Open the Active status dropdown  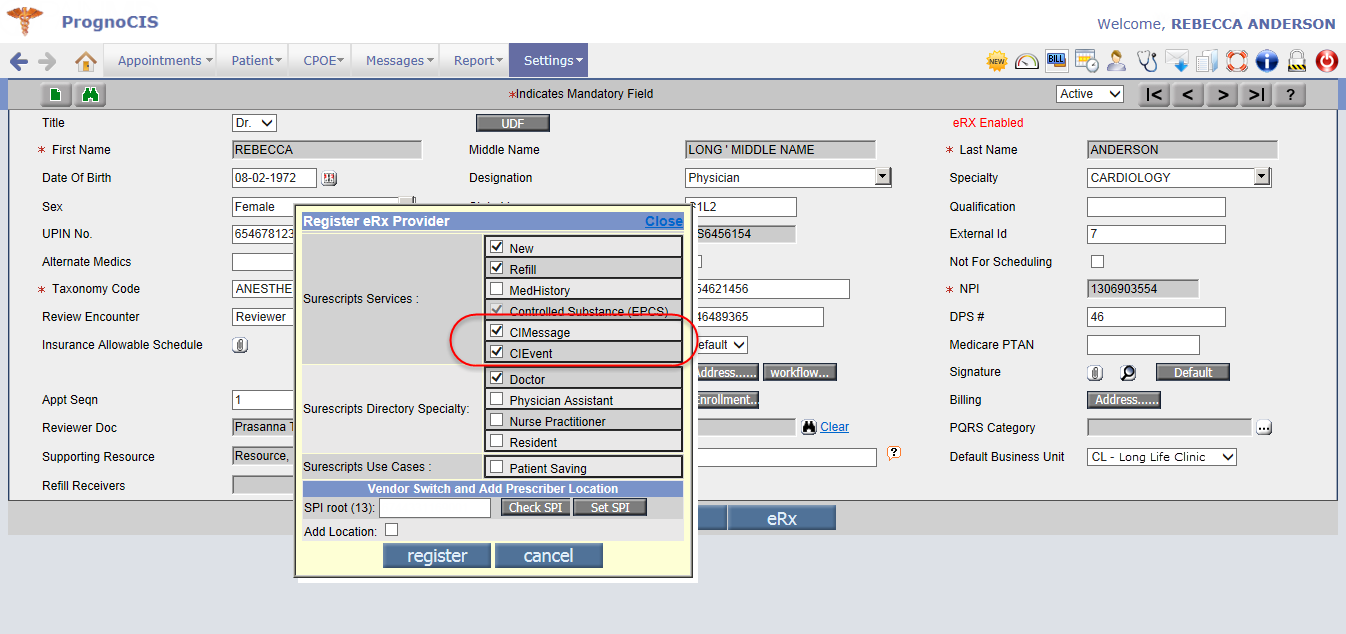[x=1090, y=94]
